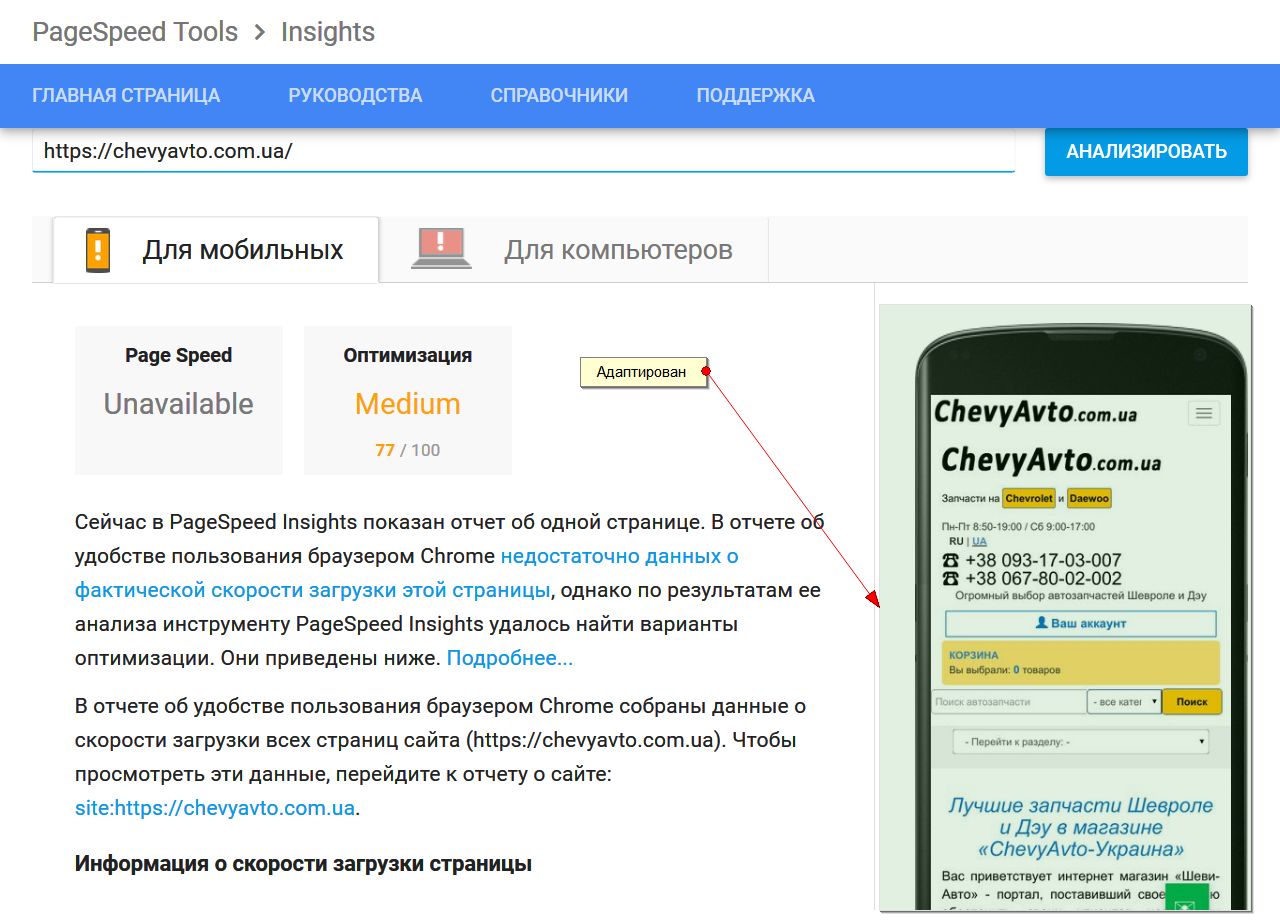Viewport: 1280px width, 921px height.
Task: Select the UA language link in preview
Action: click(x=979, y=541)
